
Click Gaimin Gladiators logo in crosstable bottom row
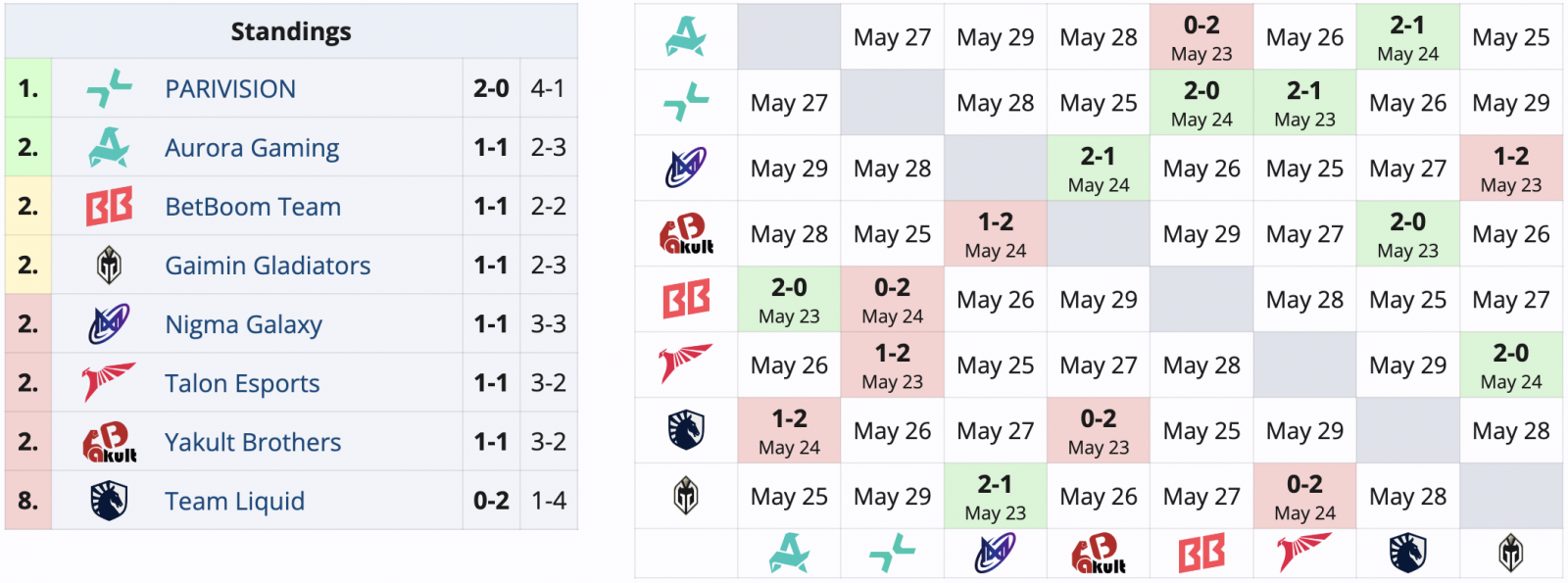click(1510, 553)
